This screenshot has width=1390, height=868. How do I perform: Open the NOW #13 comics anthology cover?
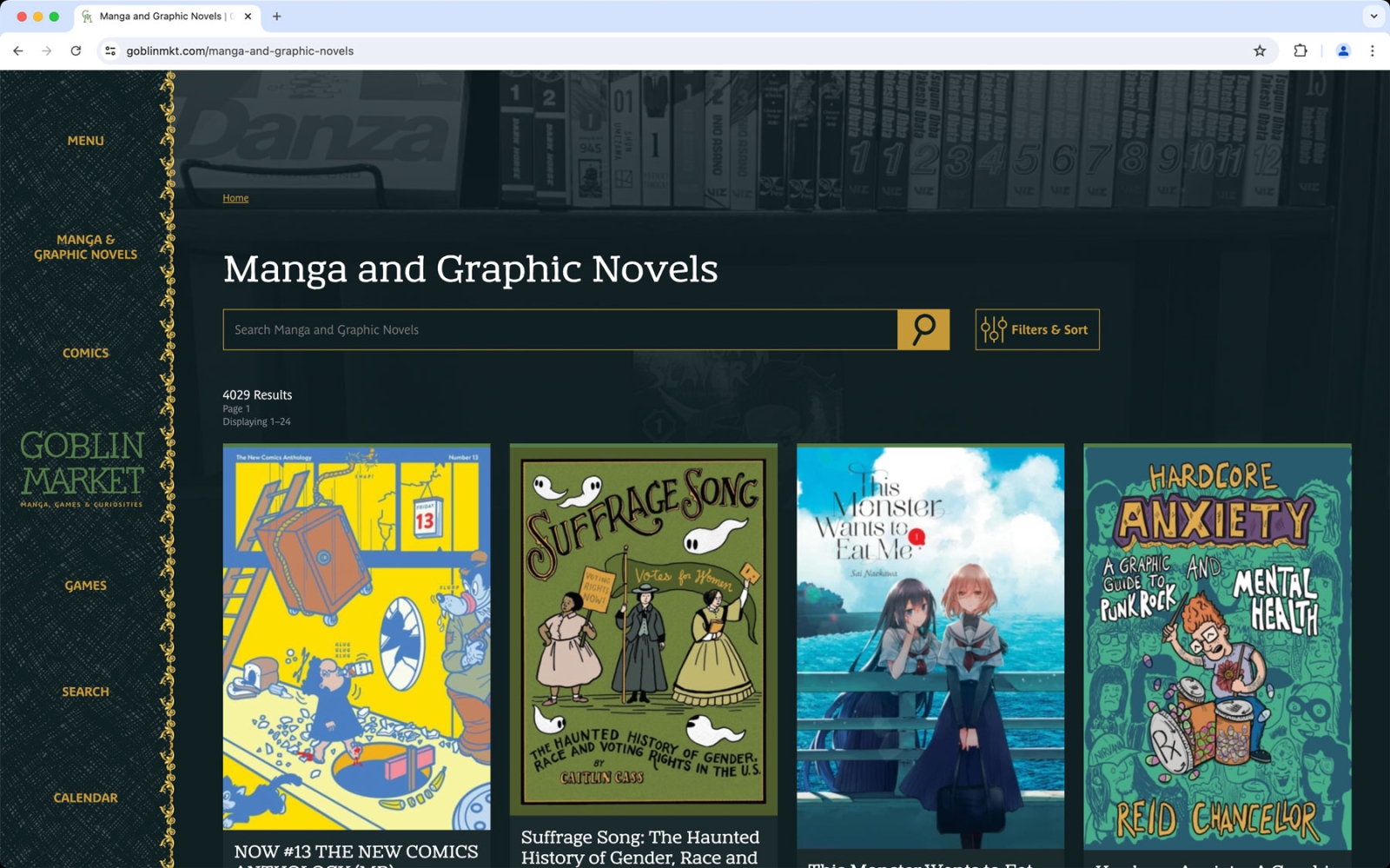click(x=356, y=637)
